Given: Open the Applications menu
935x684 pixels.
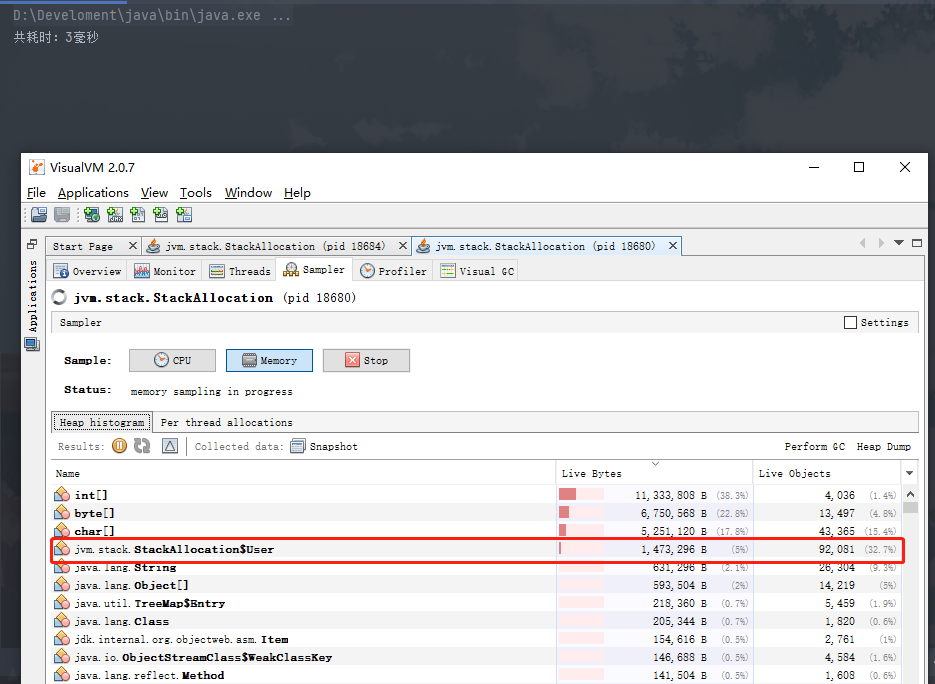Looking at the screenshot, I should (93, 193).
